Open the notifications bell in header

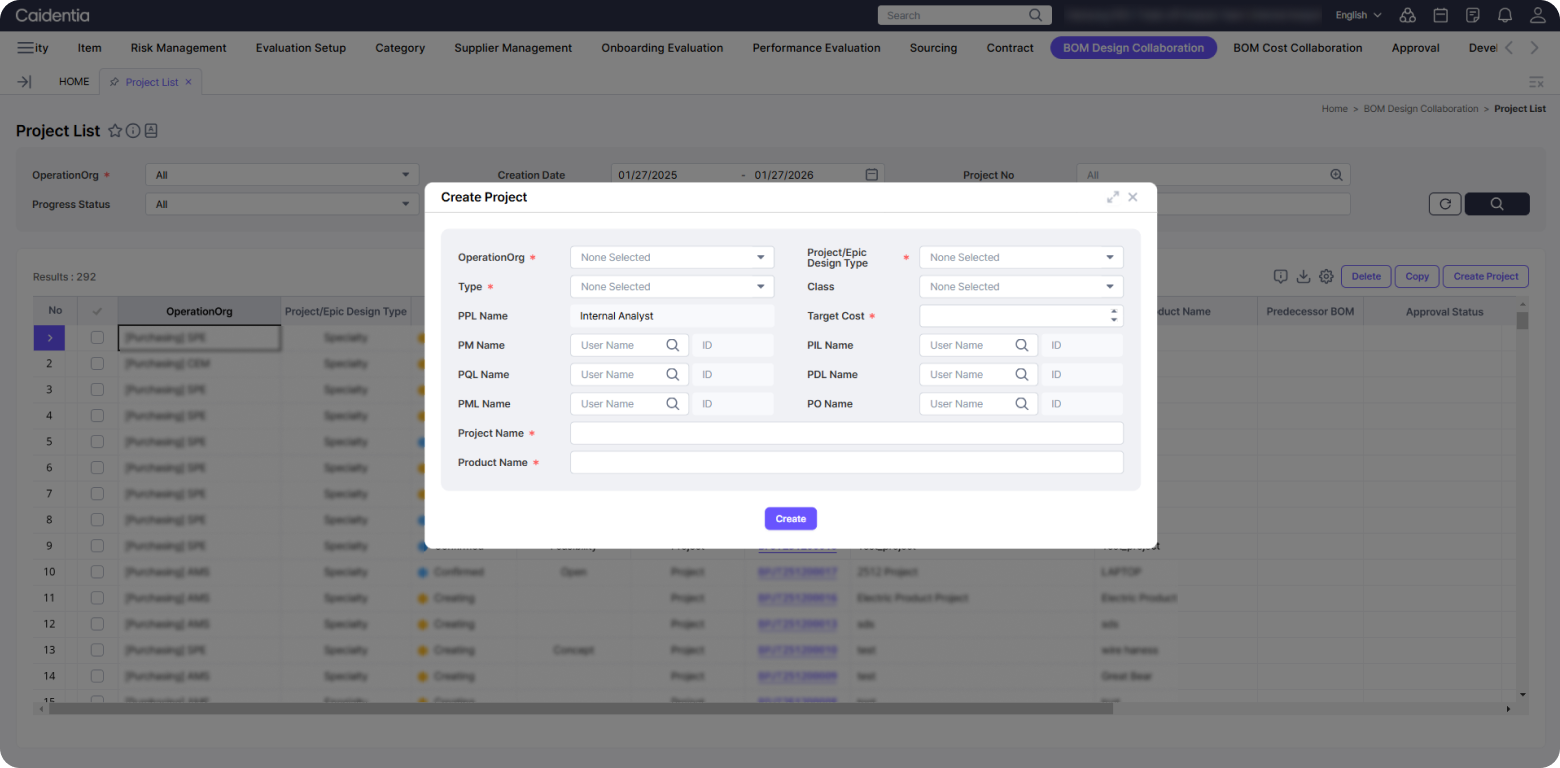[x=1504, y=15]
